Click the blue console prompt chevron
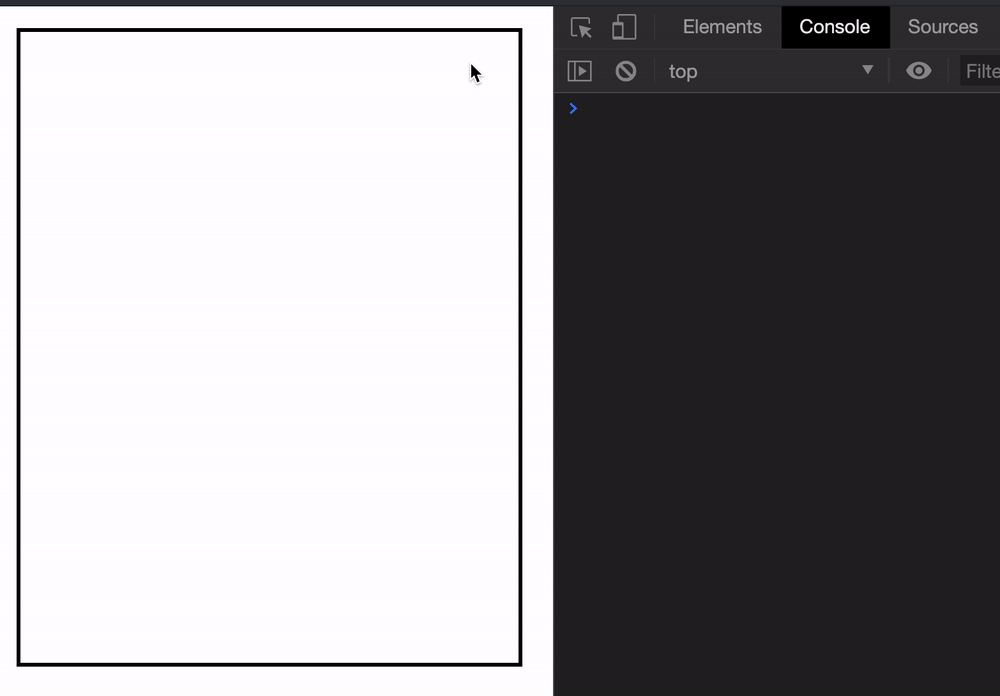Viewport: 1000px width, 696px height. click(x=573, y=108)
